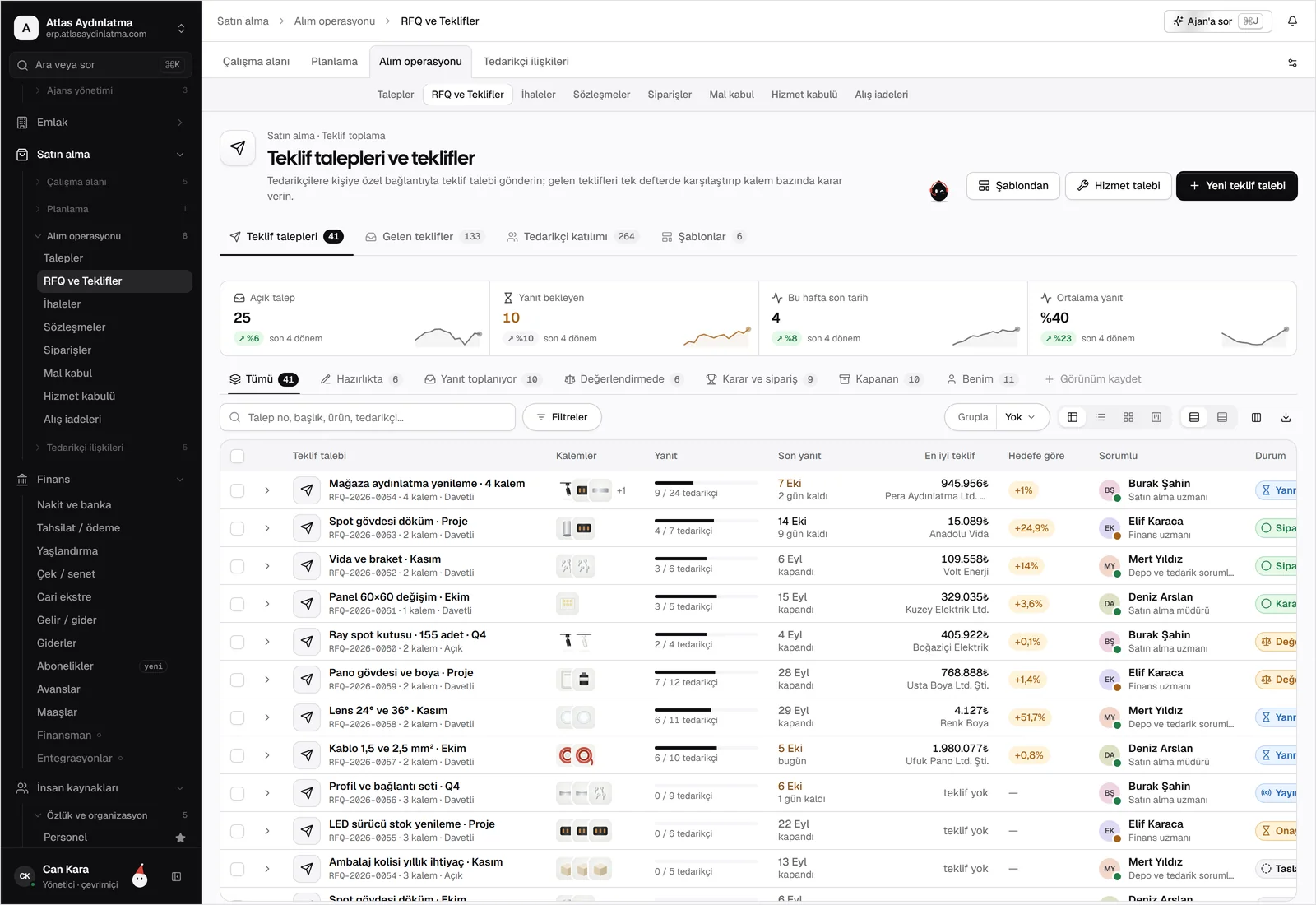Click response progress bar for LED sürücü stok yenileme
1316x905 pixels.
(706, 823)
